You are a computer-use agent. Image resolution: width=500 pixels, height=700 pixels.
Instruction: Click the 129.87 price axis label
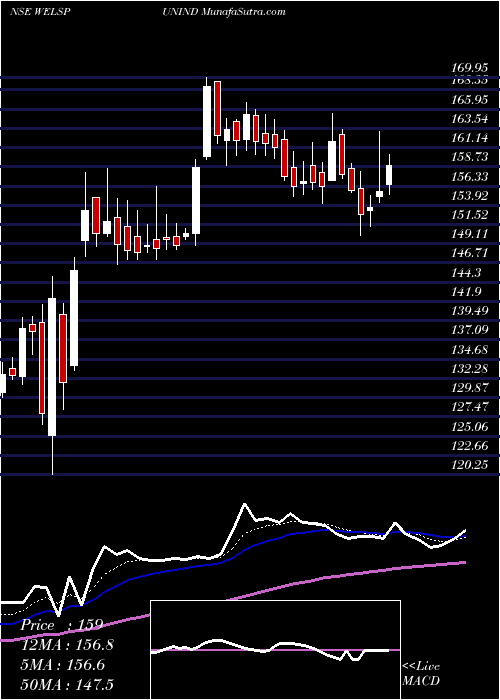tap(469, 388)
